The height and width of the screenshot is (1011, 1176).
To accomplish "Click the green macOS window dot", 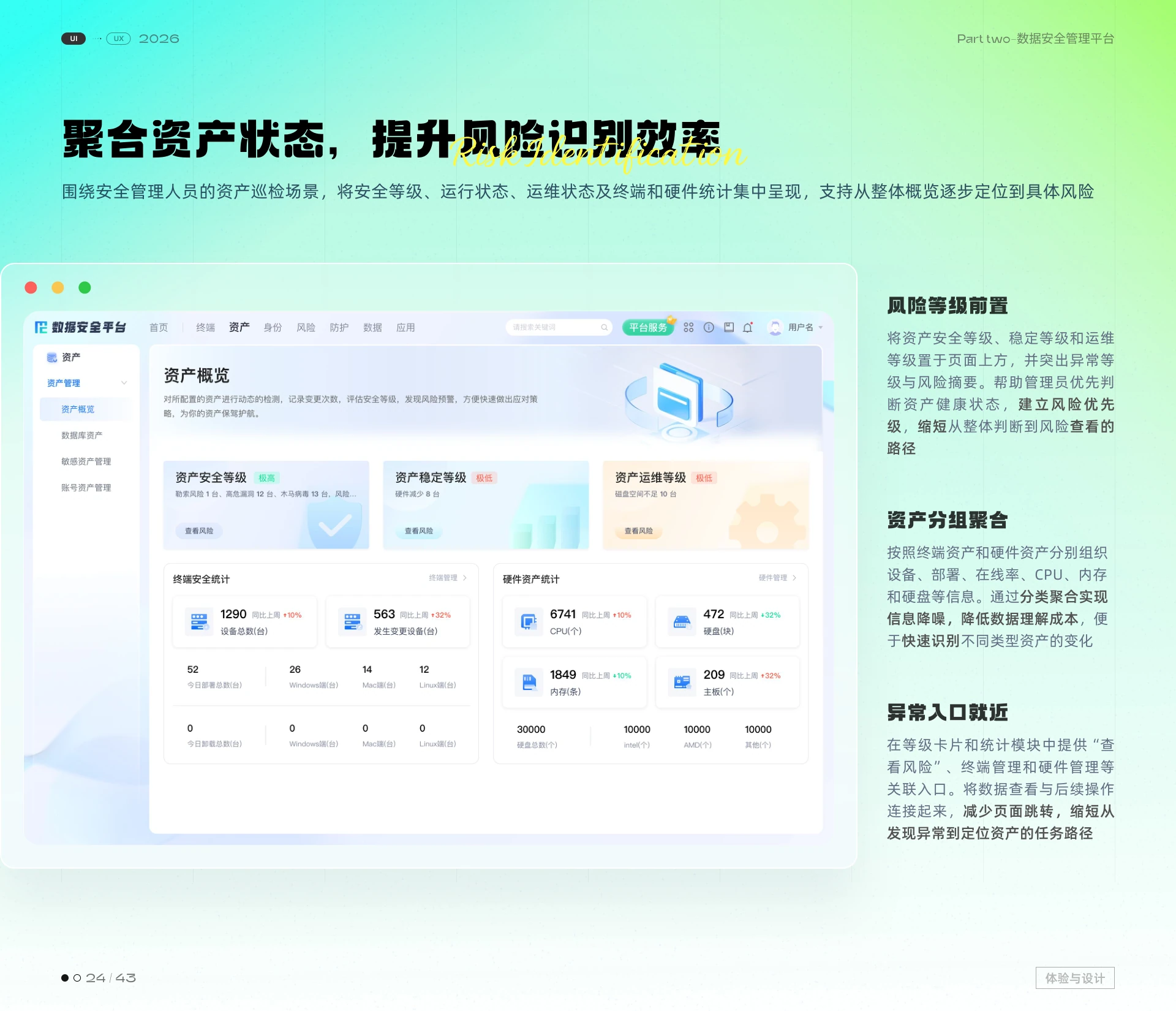I will [85, 287].
